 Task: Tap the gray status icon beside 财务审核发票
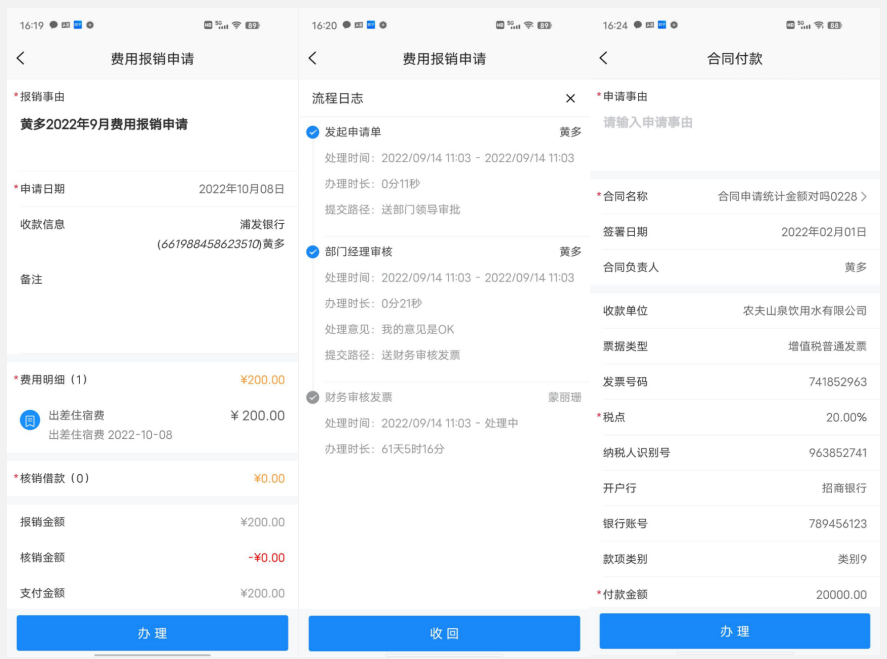click(313, 397)
